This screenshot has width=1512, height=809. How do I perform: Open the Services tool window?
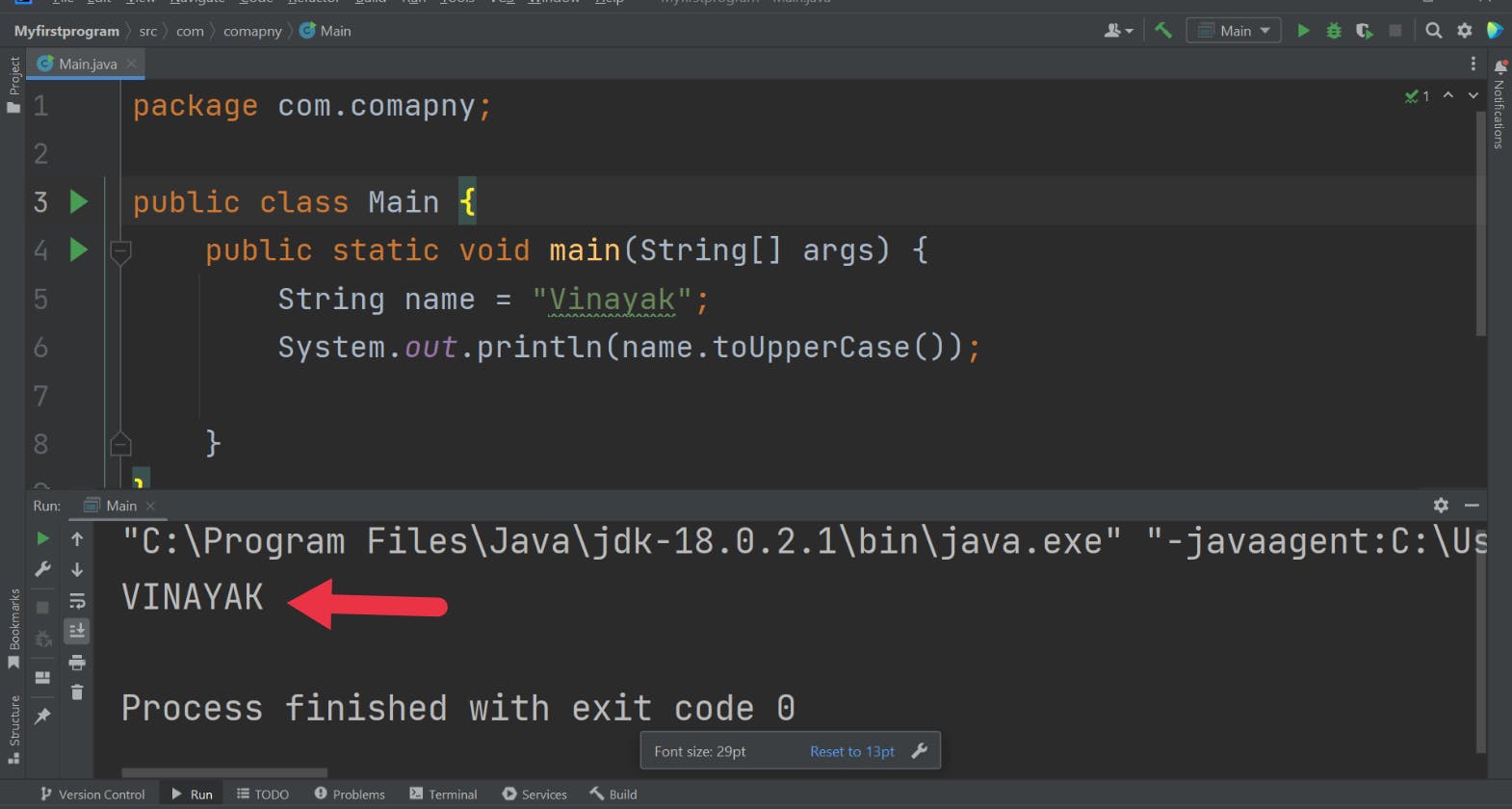click(534, 795)
